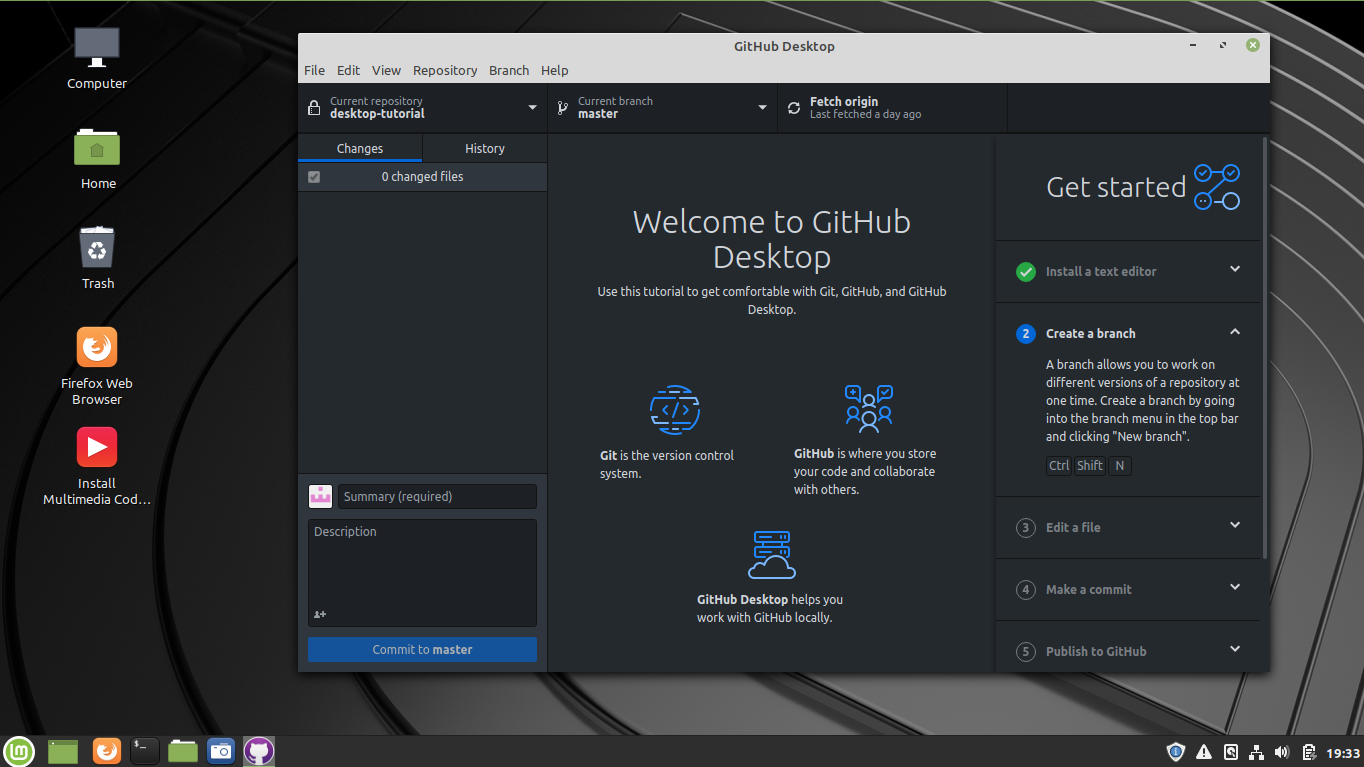Click the Get started branching graphic
This screenshot has height=767, width=1364.
[x=1216, y=186]
